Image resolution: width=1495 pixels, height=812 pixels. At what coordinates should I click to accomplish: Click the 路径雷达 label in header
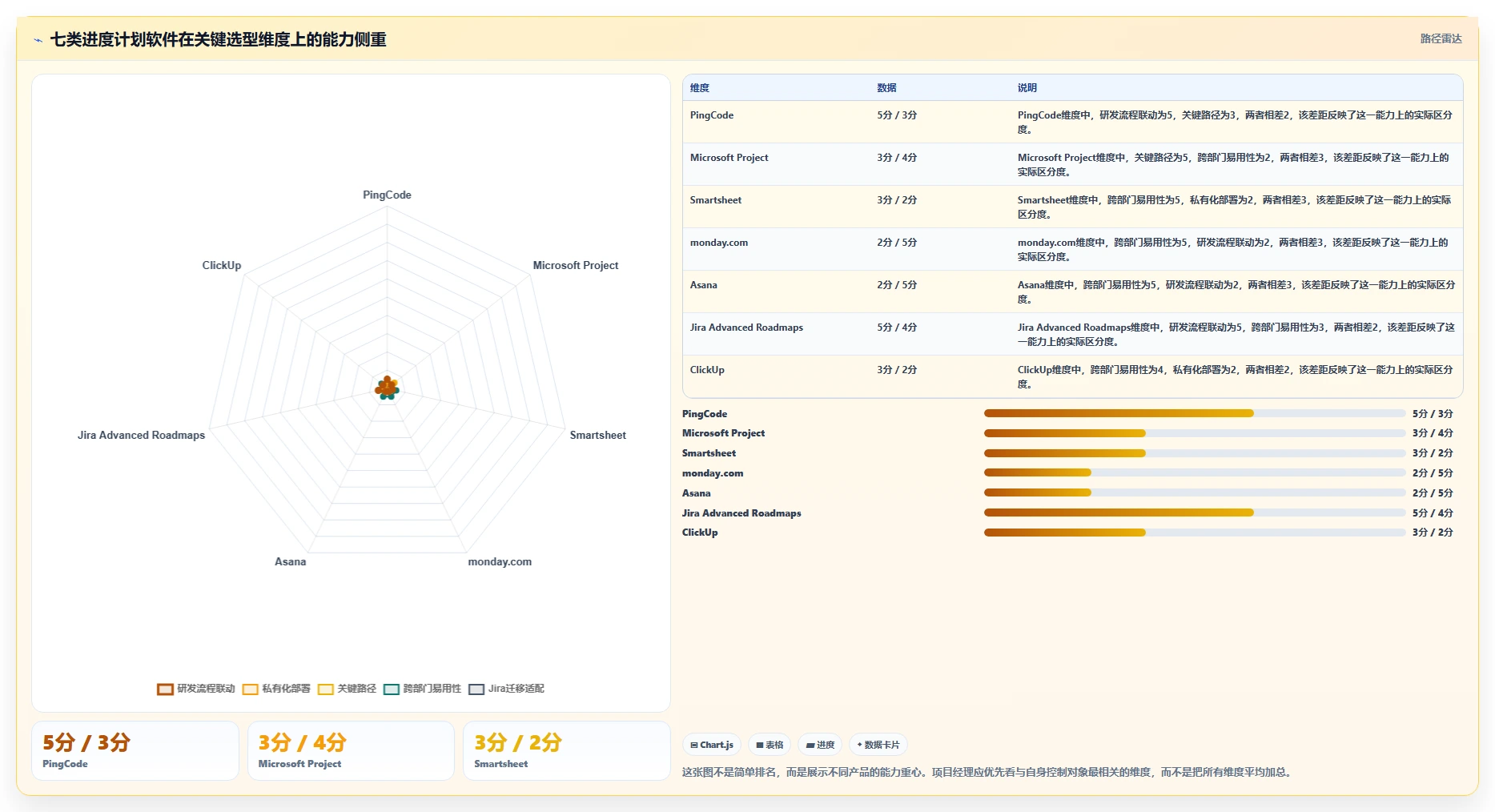coord(1441,38)
